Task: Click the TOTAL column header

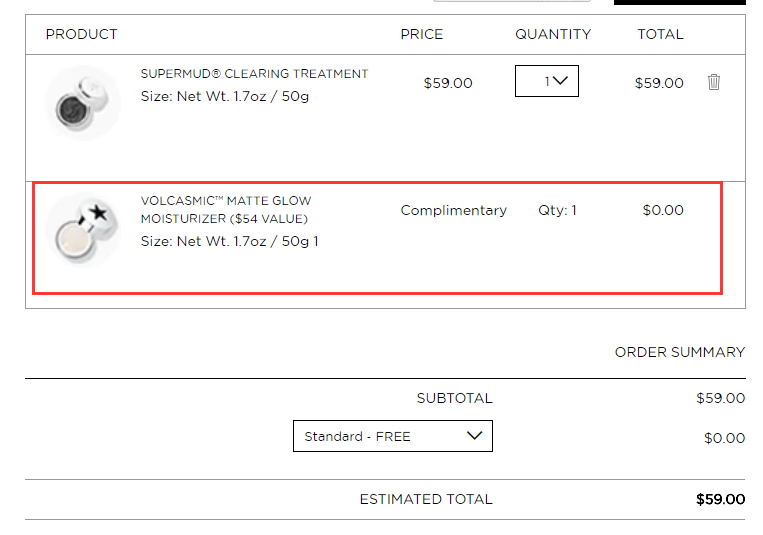Action: [x=660, y=34]
